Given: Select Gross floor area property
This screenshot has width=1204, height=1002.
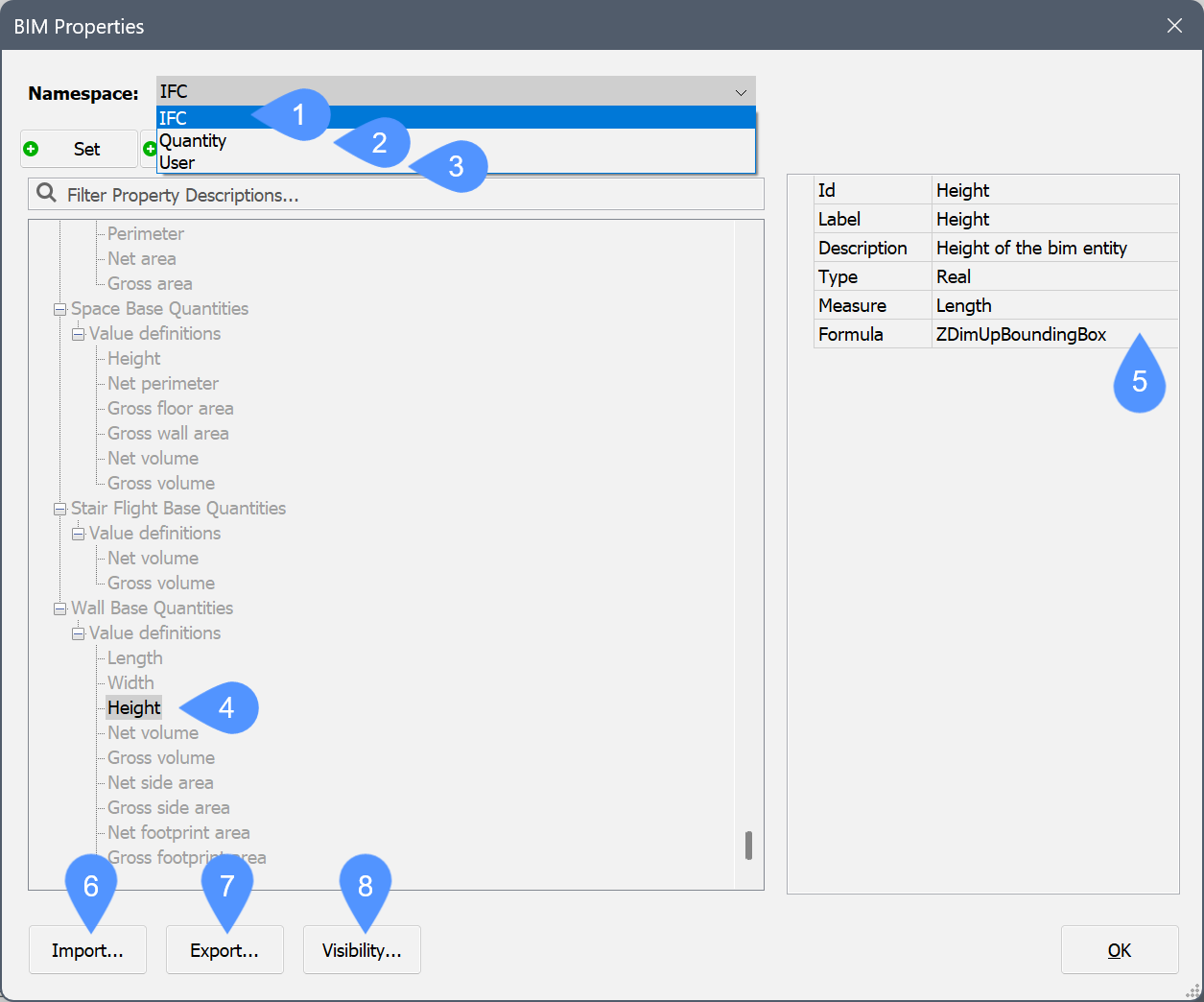Looking at the screenshot, I should [x=170, y=409].
